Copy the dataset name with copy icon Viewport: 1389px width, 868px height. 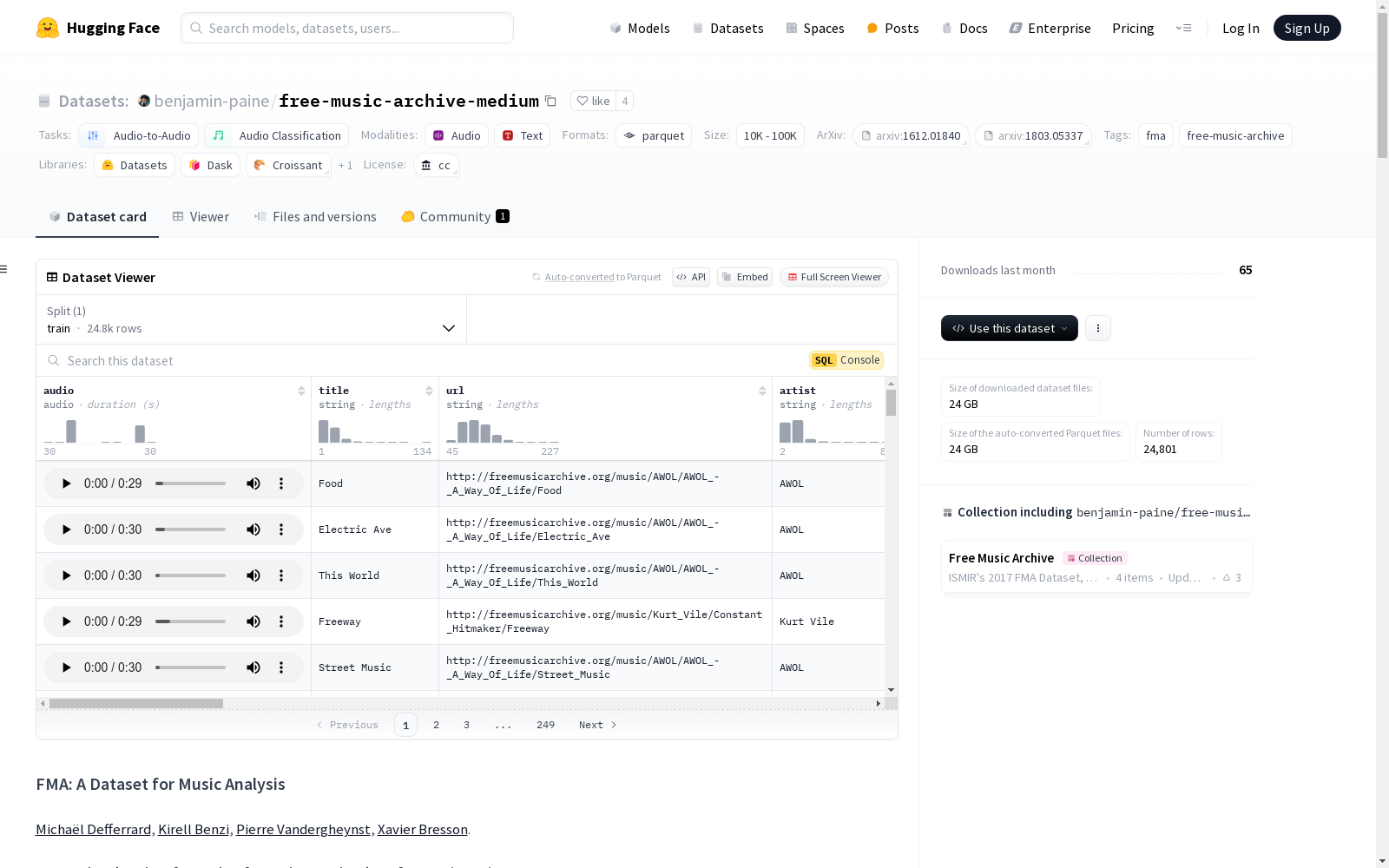[x=550, y=101]
